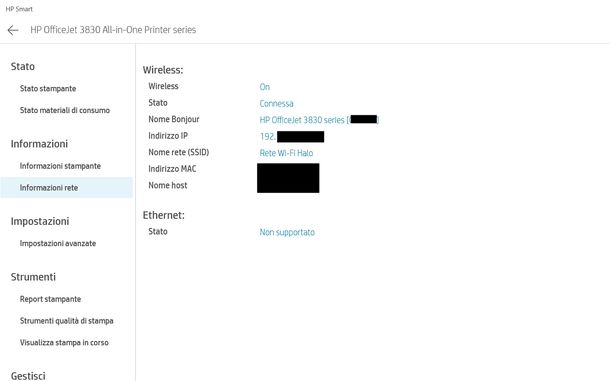Screen dimensions: 610x381
Task: Click the Ethernet: section heading
Action: click(163, 215)
